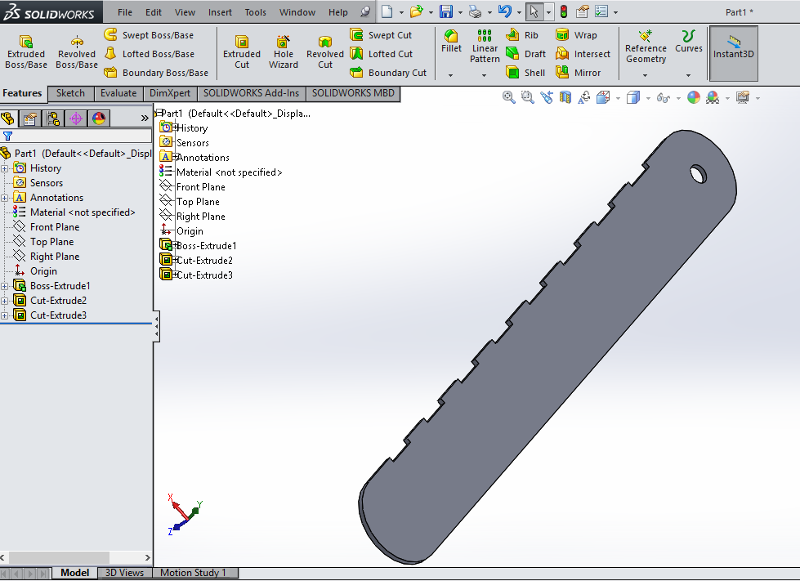The image size is (800, 581).
Task: Open the DimXpertManager tab icon
Action: click(x=76, y=118)
